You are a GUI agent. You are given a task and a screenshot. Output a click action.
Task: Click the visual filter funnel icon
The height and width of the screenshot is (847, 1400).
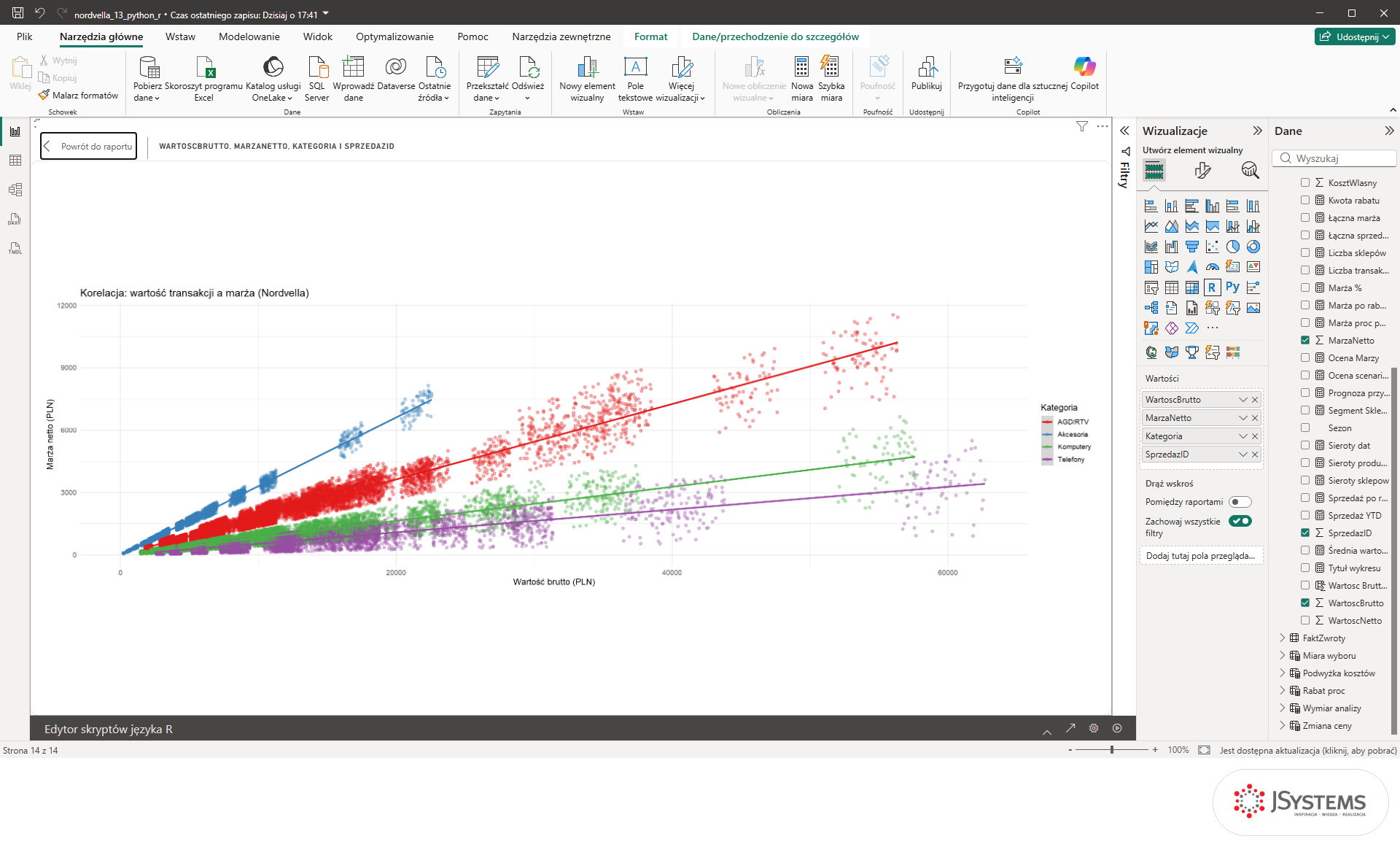click(x=1082, y=126)
